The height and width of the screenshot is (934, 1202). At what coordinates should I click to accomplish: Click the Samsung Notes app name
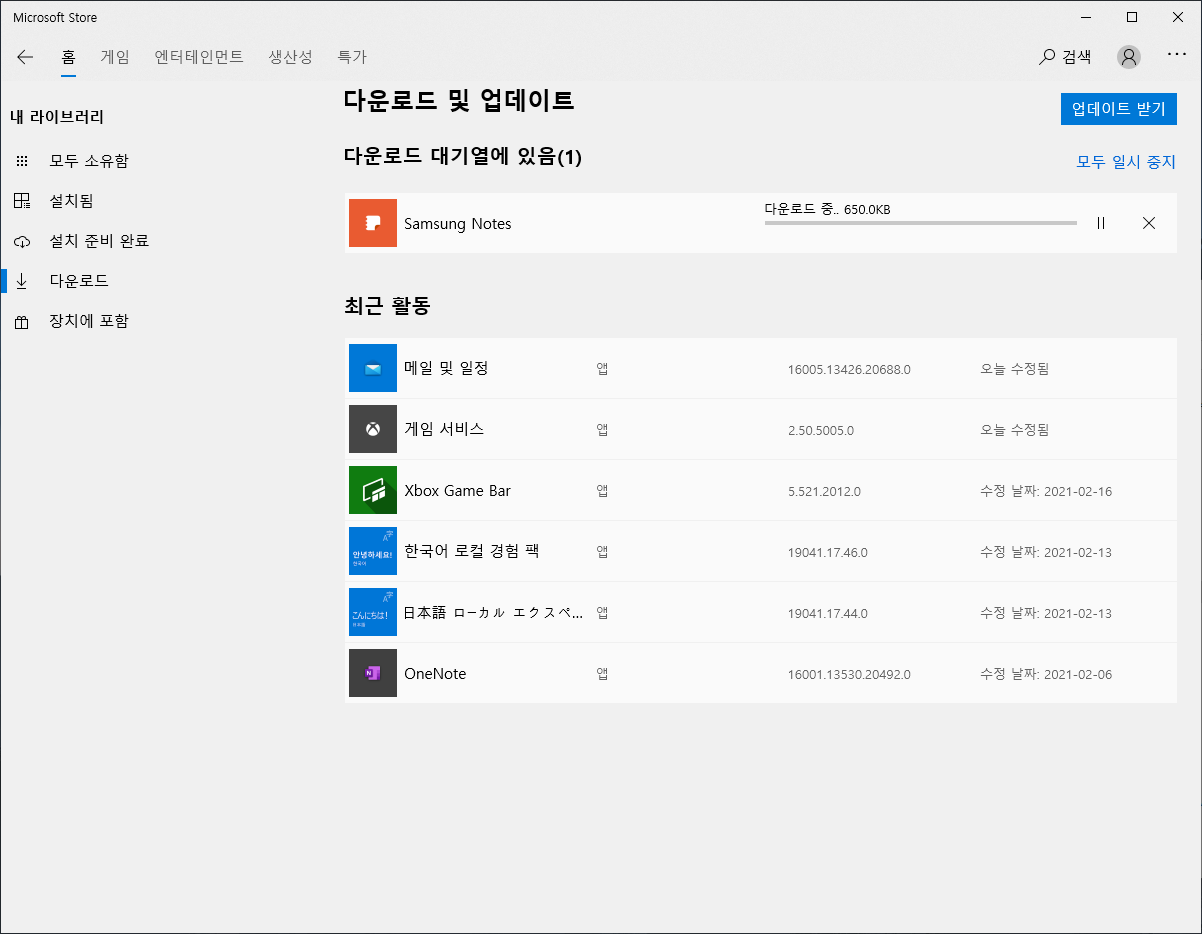click(x=457, y=224)
